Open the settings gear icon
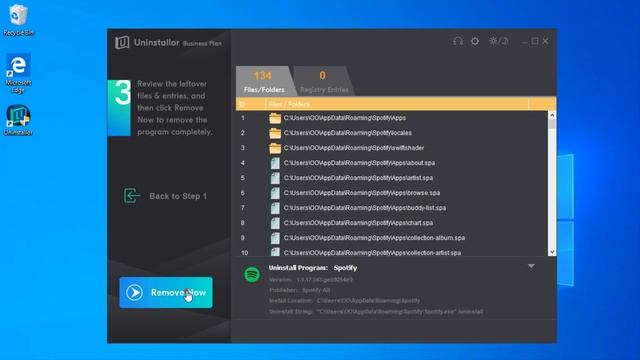The height and width of the screenshot is (360, 640). pyautogui.click(x=475, y=41)
